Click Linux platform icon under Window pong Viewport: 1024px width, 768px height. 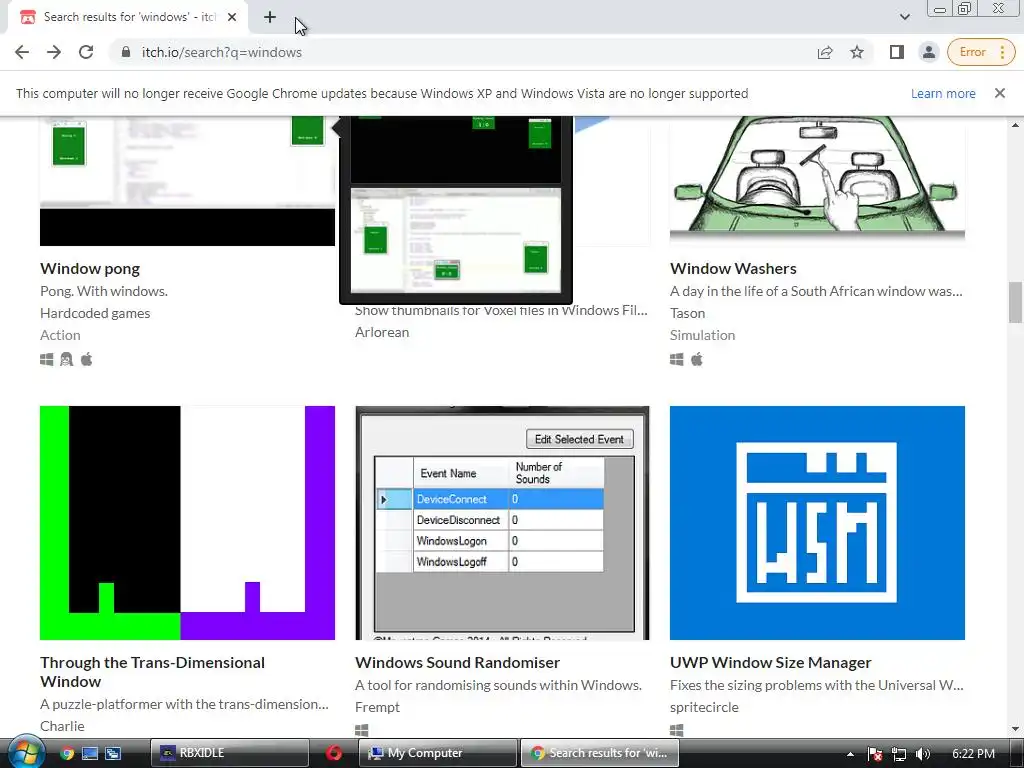click(x=67, y=359)
